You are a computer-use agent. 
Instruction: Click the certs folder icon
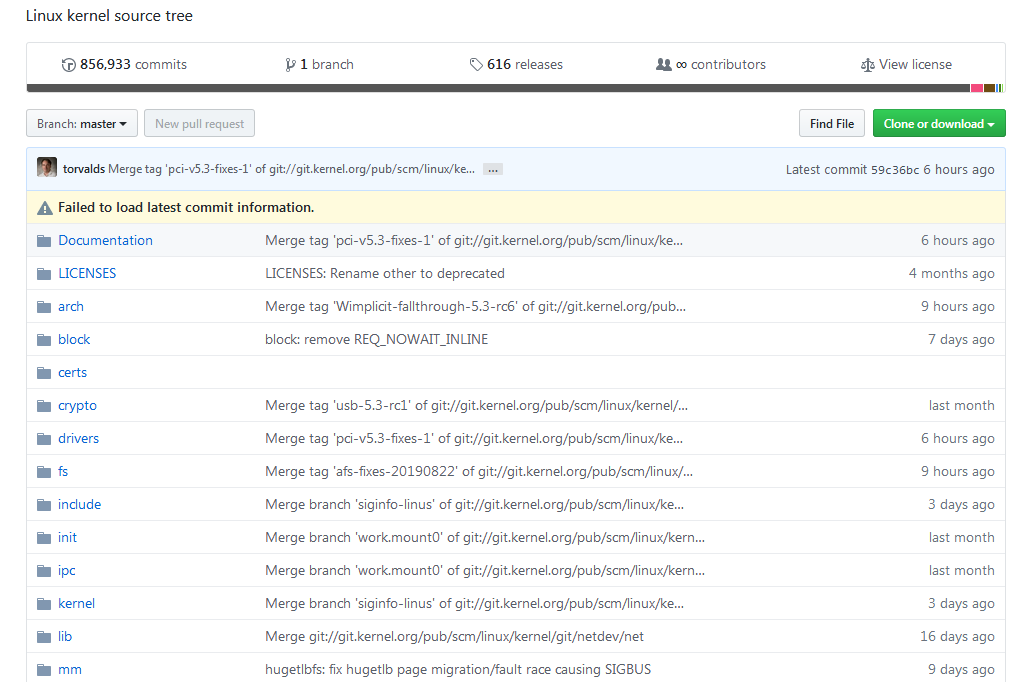coord(44,373)
